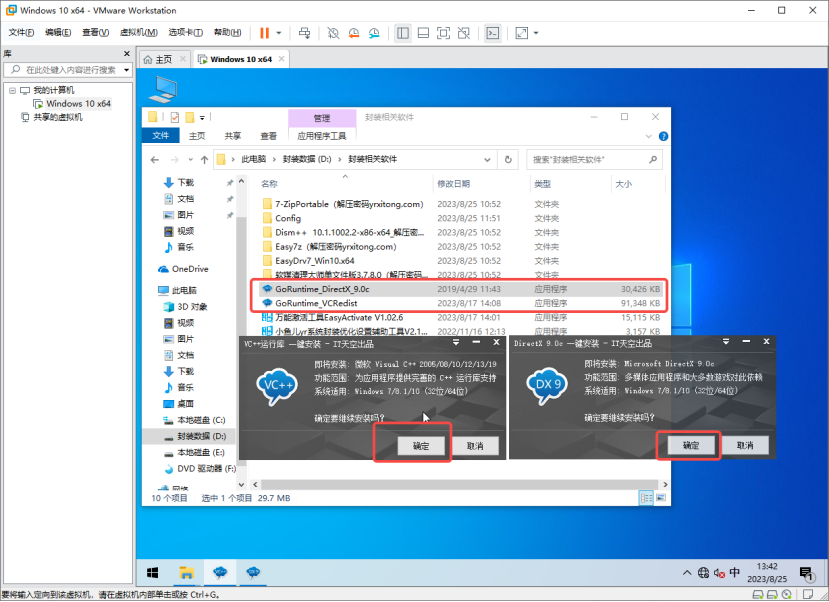
Task: Confirm install with 确定 in DirectX dialog
Action: click(x=690, y=446)
